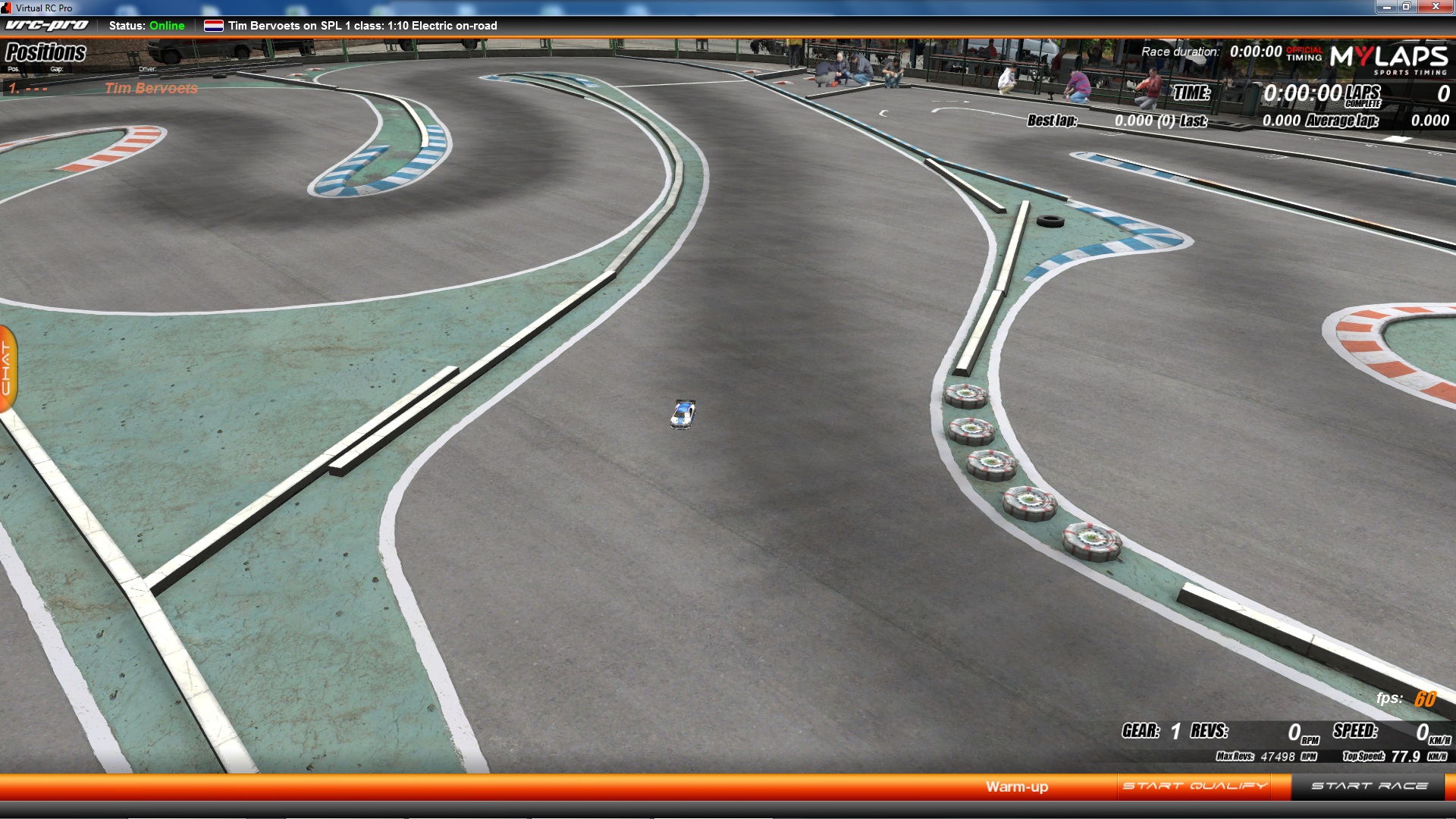This screenshot has height=819, width=1456.
Task: Click the VRC-Pro logo in header
Action: pyautogui.click(x=47, y=26)
